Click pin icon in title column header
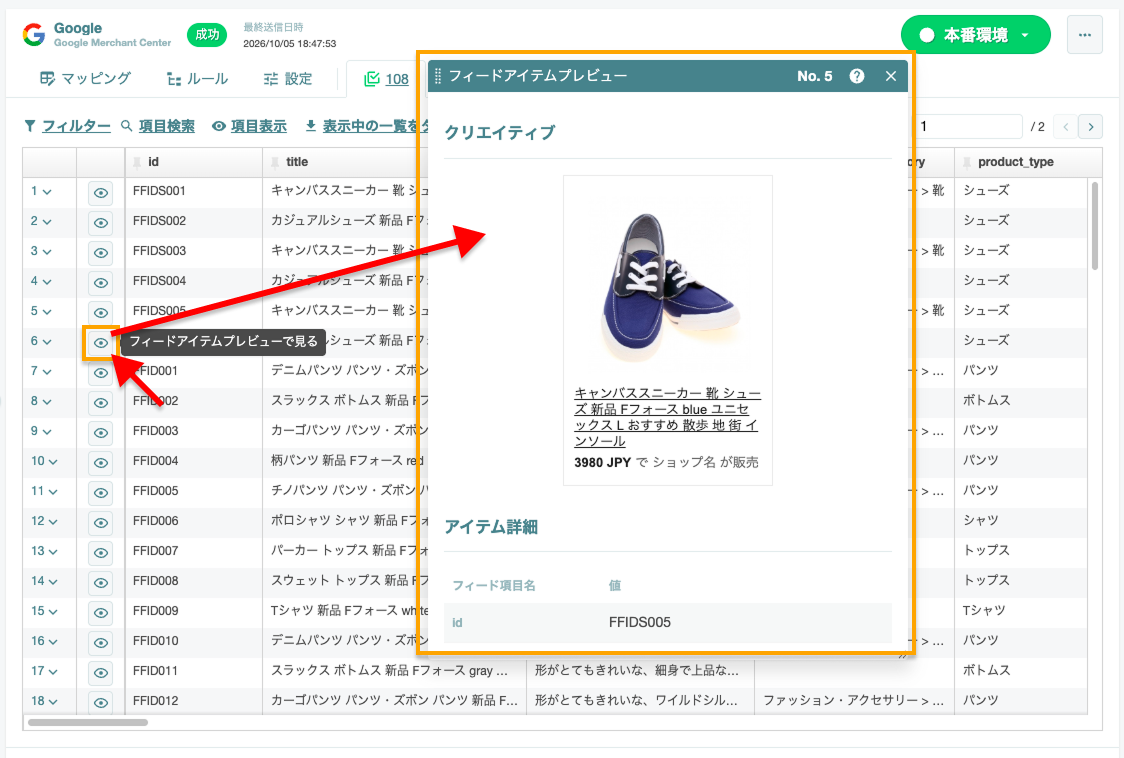 click(x=275, y=163)
